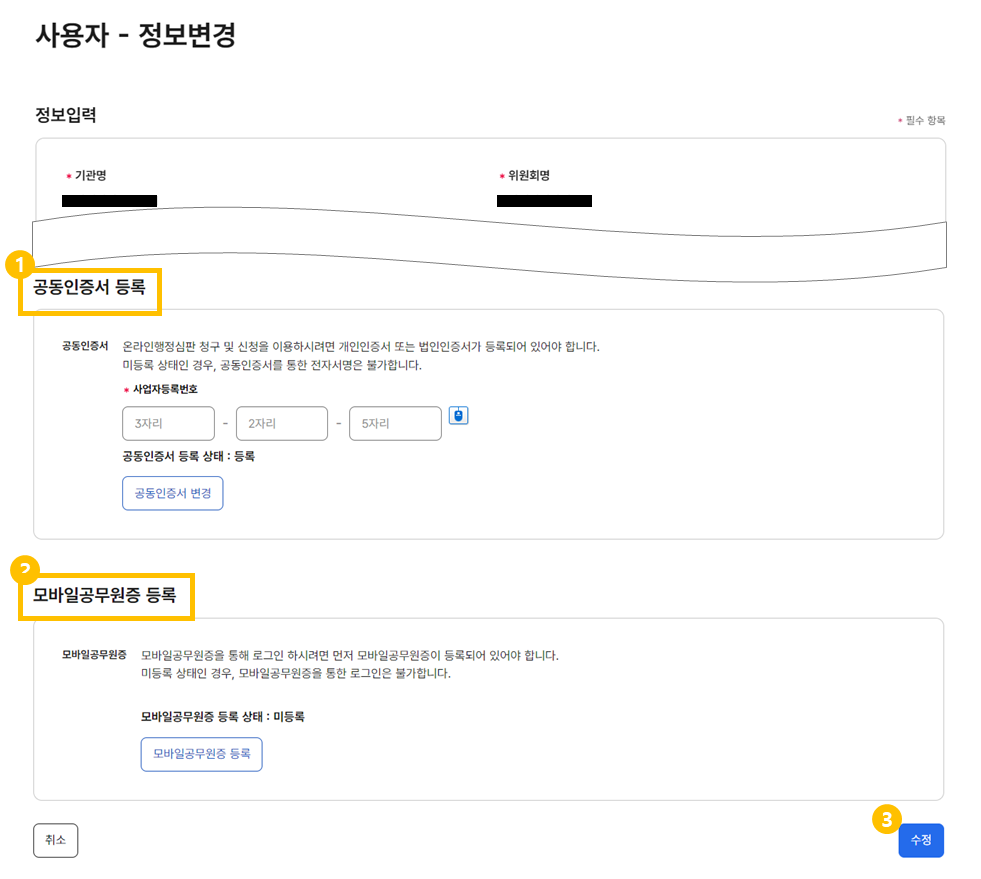The width and height of the screenshot is (981, 879).
Task: Click the yellow number 3 badge
Action: [x=887, y=819]
